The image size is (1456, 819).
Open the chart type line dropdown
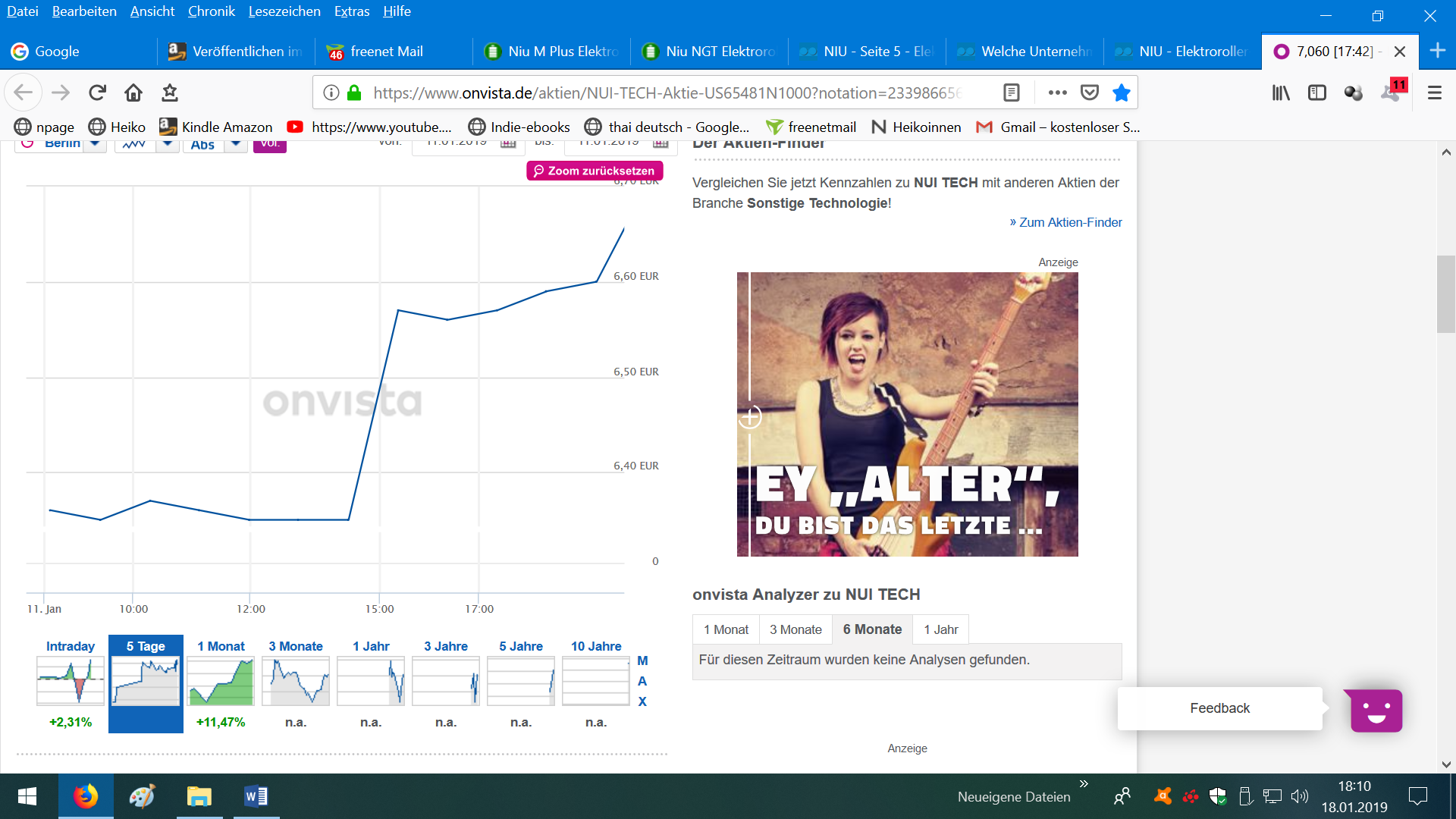click(167, 144)
